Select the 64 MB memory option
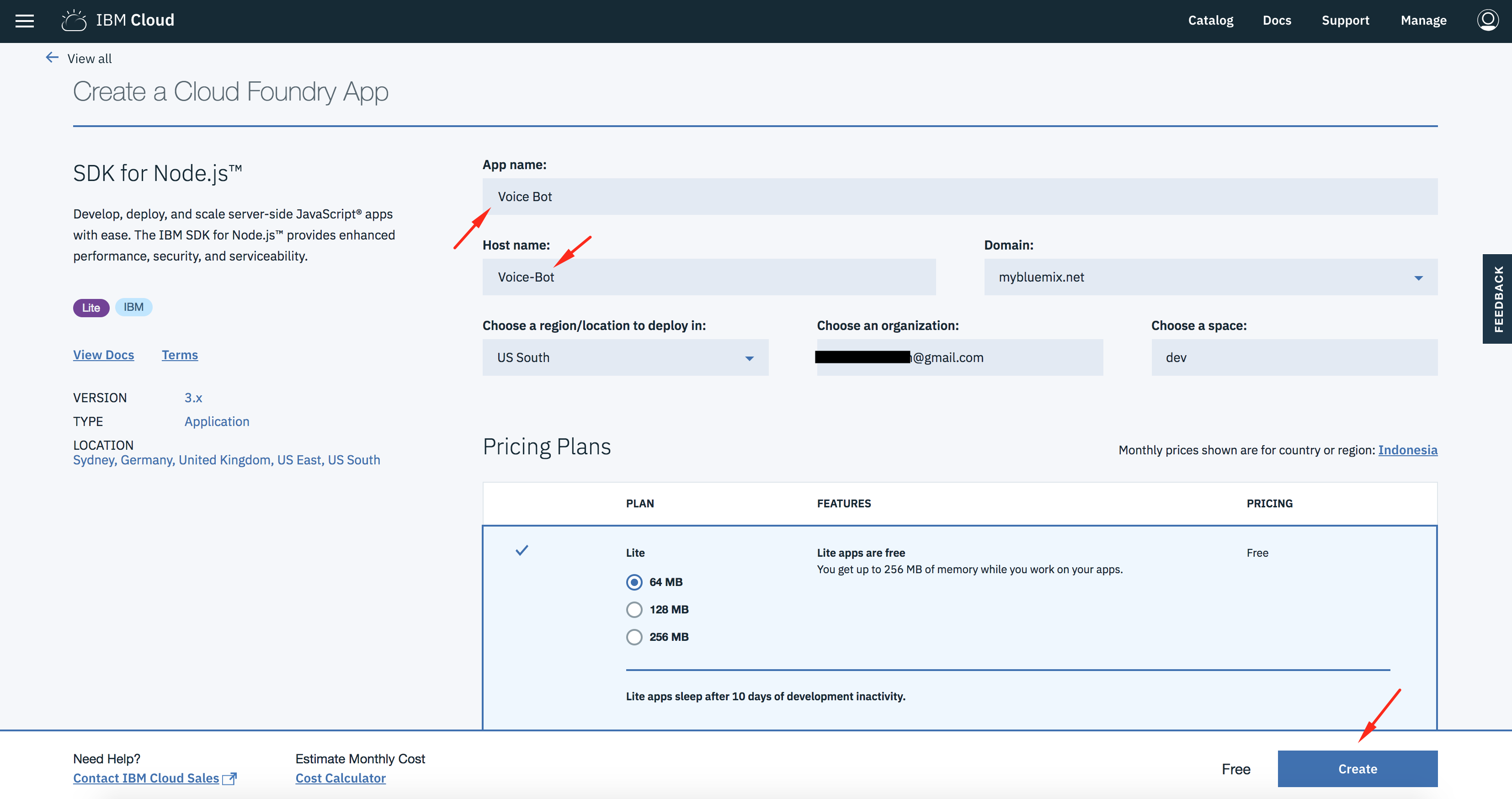 (x=634, y=582)
